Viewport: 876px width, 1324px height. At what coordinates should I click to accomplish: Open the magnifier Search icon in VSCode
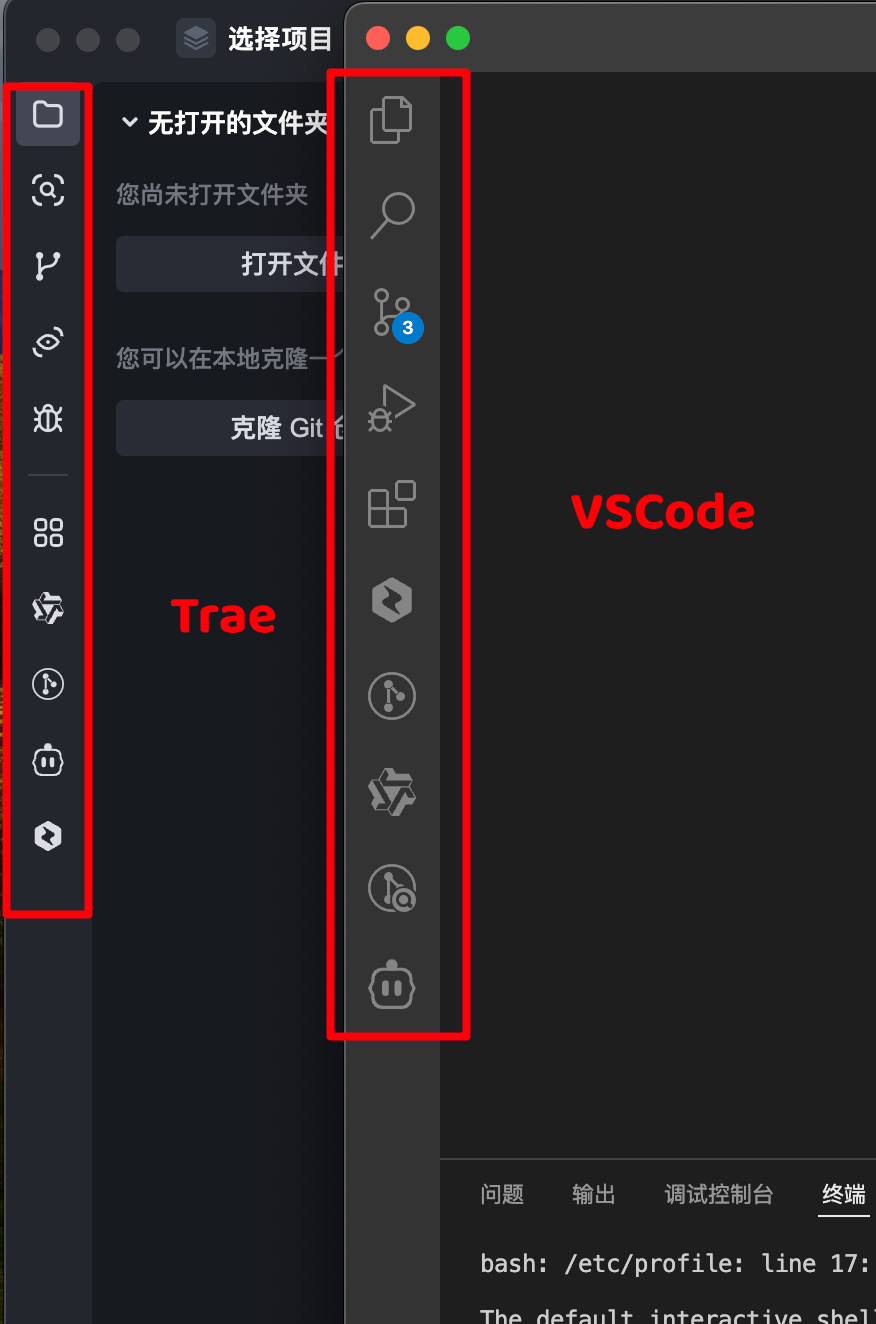click(392, 214)
